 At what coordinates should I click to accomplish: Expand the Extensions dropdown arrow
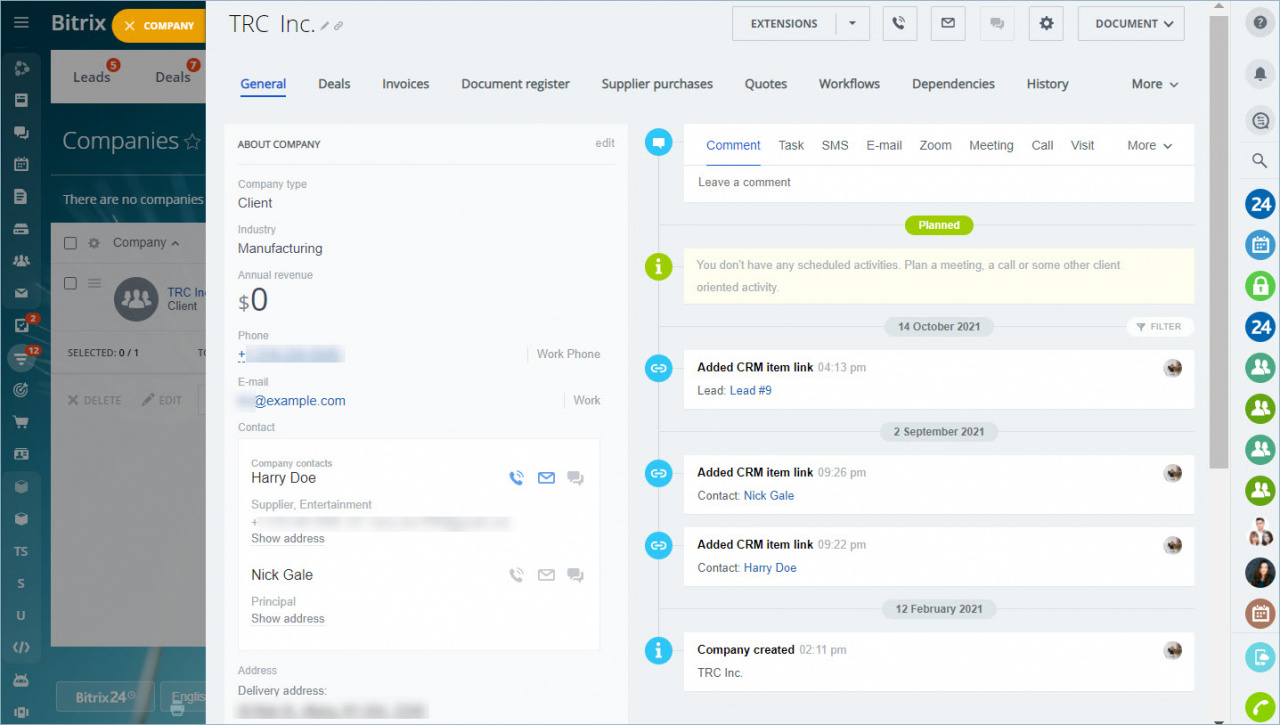(x=852, y=24)
